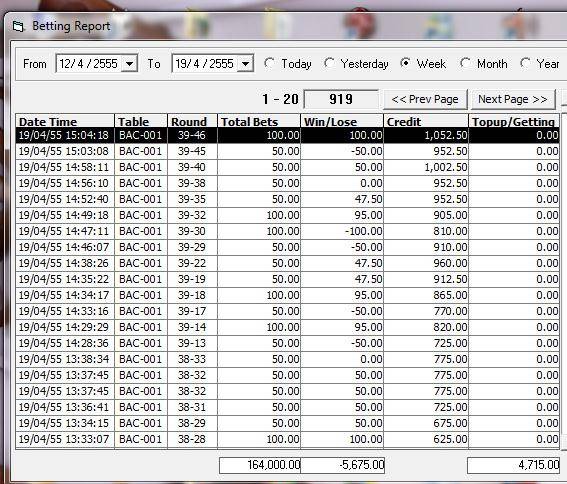
Task: Click the From date field 12/4/2555
Action: tap(97, 64)
